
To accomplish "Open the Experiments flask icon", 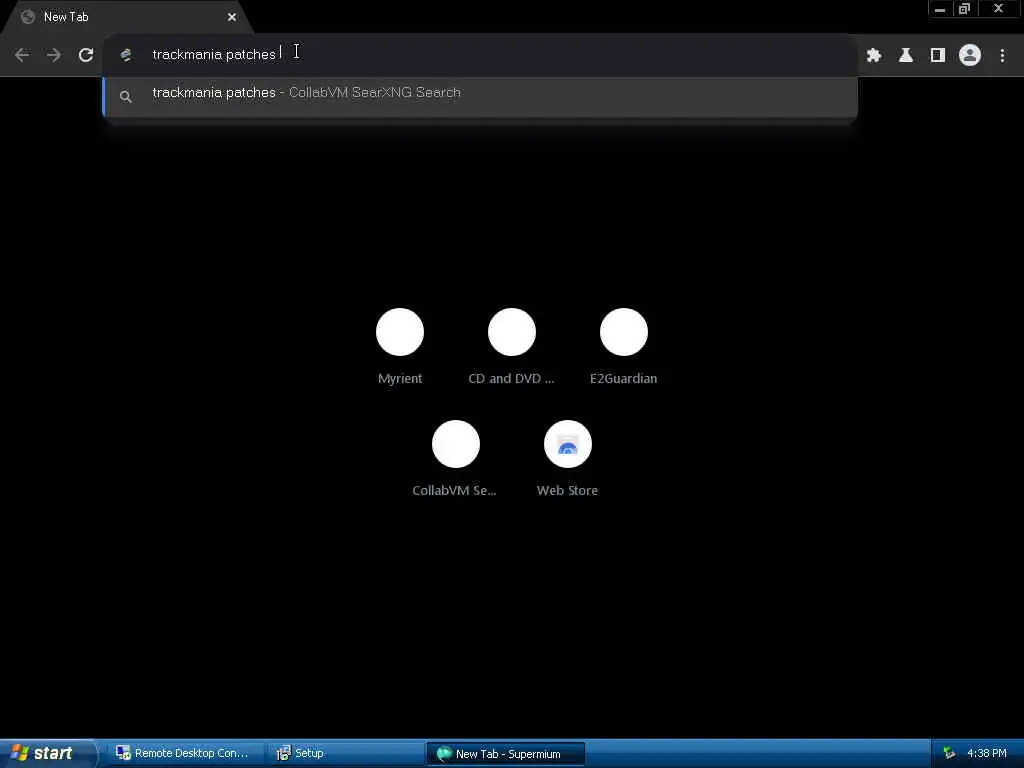I will (x=906, y=56).
